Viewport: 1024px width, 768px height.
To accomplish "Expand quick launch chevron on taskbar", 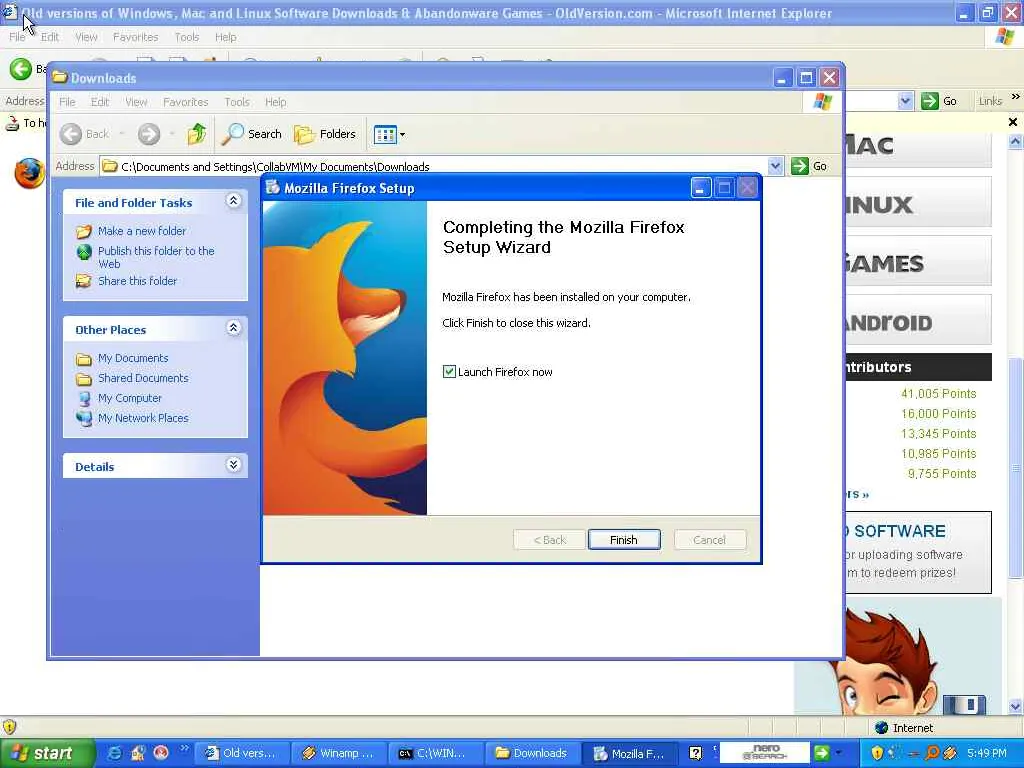I will [x=185, y=749].
